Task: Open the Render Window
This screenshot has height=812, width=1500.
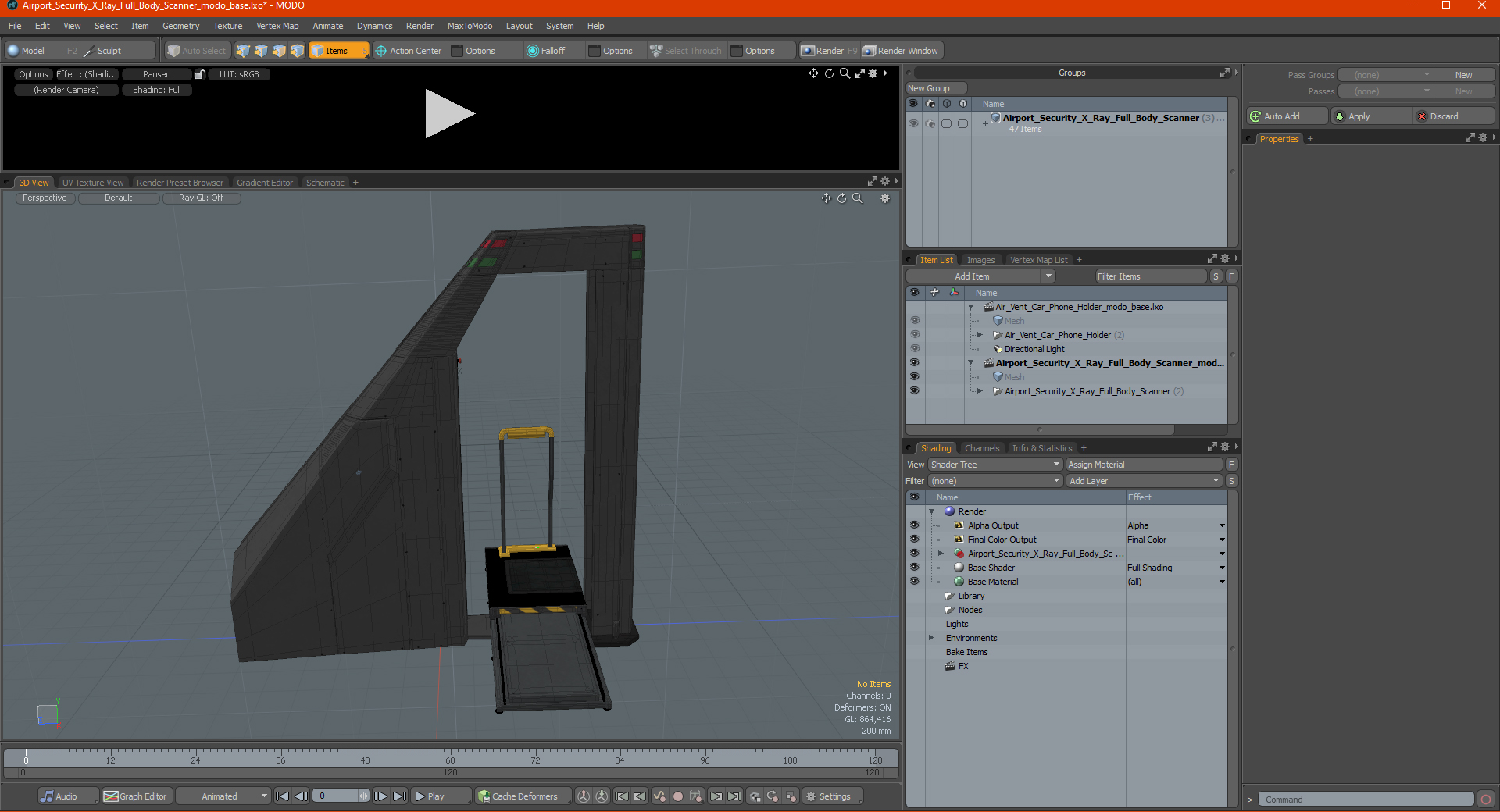Action: click(902, 51)
